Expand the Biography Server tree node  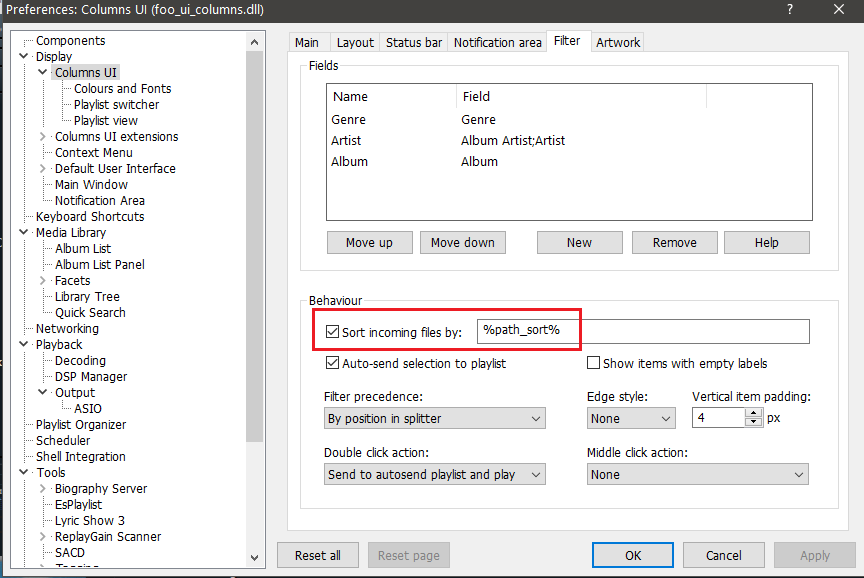[x=43, y=489]
